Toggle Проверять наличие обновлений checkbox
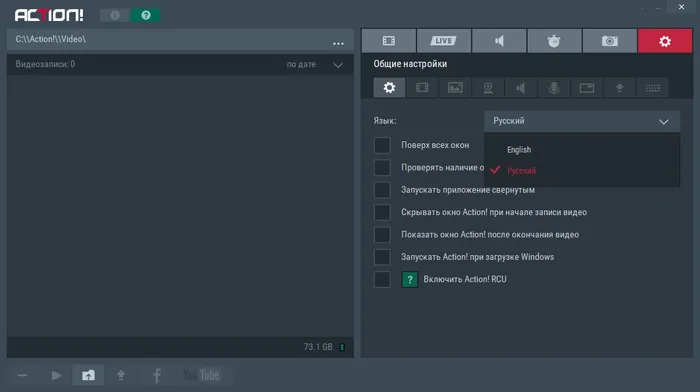The width and height of the screenshot is (700, 392). (x=382, y=167)
